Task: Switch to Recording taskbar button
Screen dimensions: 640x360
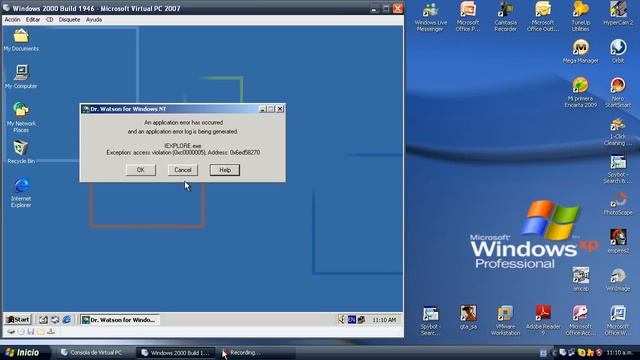Action: pyautogui.click(x=257, y=353)
